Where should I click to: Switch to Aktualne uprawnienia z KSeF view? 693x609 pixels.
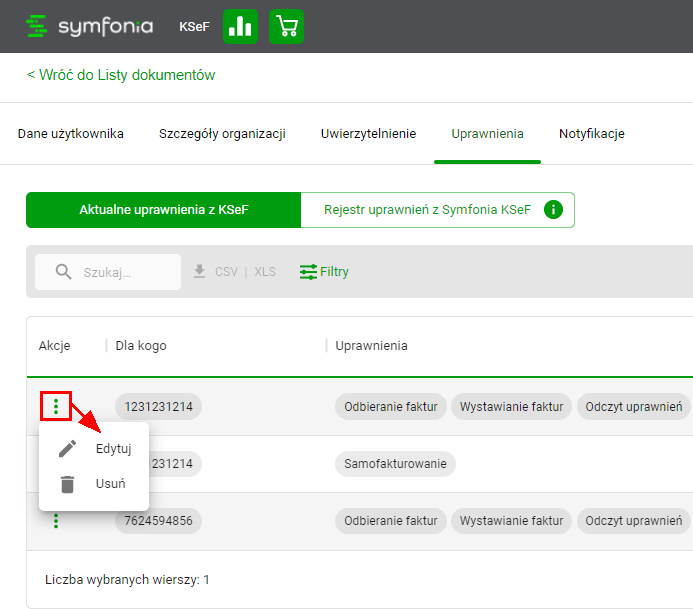pyautogui.click(x=163, y=210)
